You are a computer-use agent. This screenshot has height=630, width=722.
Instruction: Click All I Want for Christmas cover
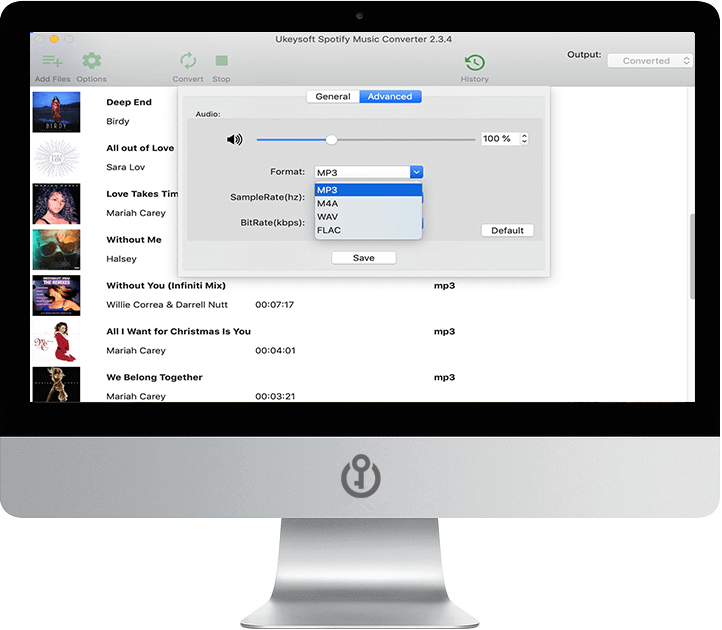[56, 341]
